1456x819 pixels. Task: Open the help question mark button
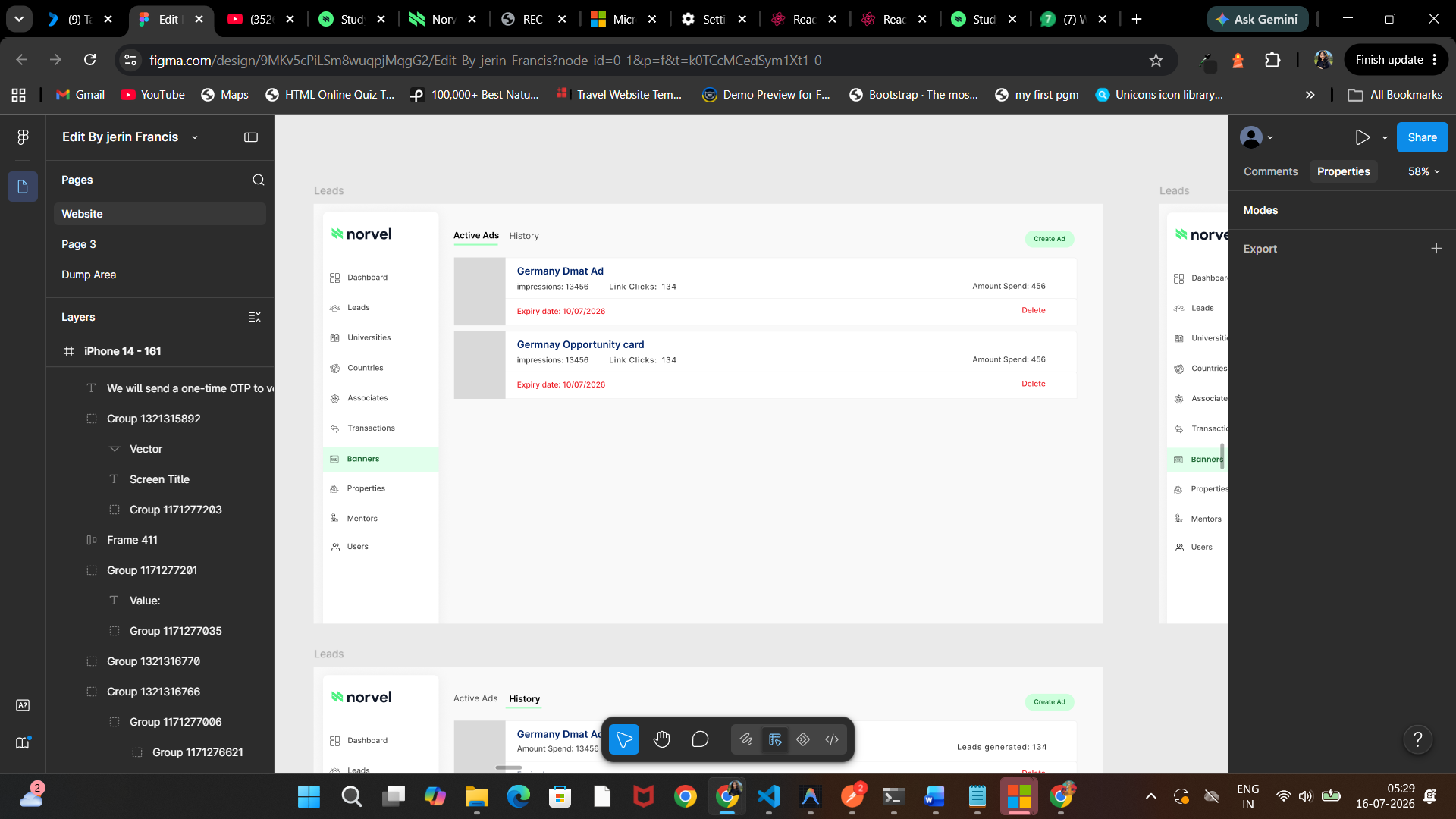tap(1418, 739)
